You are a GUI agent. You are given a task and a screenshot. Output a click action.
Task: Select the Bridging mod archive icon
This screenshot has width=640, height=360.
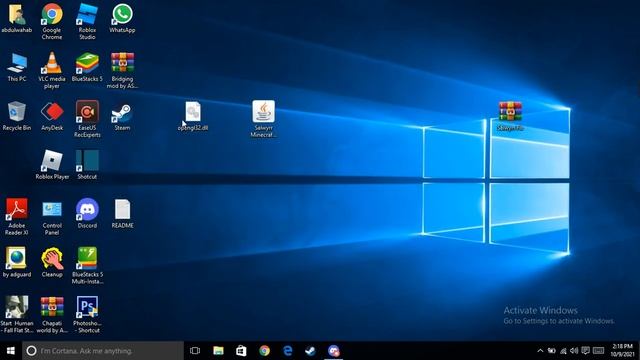click(x=122, y=63)
